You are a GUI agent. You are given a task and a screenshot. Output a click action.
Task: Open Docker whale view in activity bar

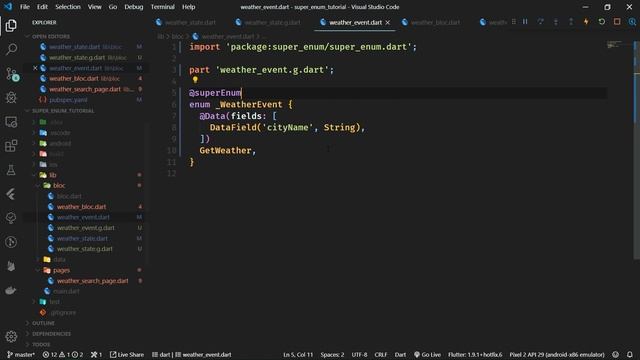pyautogui.click(x=11, y=290)
